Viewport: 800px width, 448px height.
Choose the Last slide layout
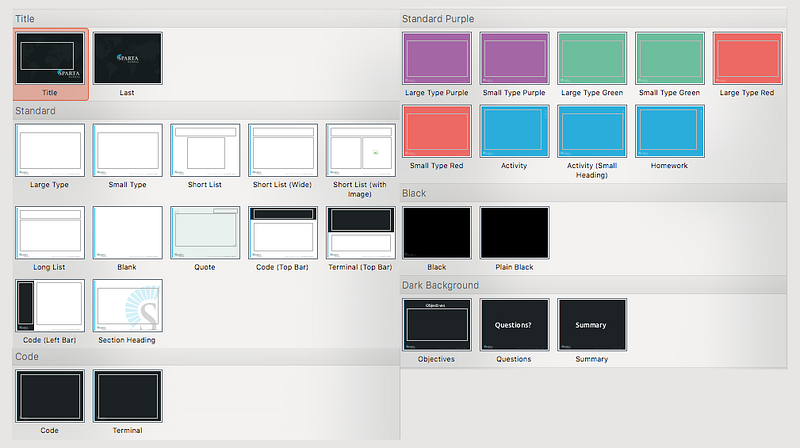pos(128,58)
